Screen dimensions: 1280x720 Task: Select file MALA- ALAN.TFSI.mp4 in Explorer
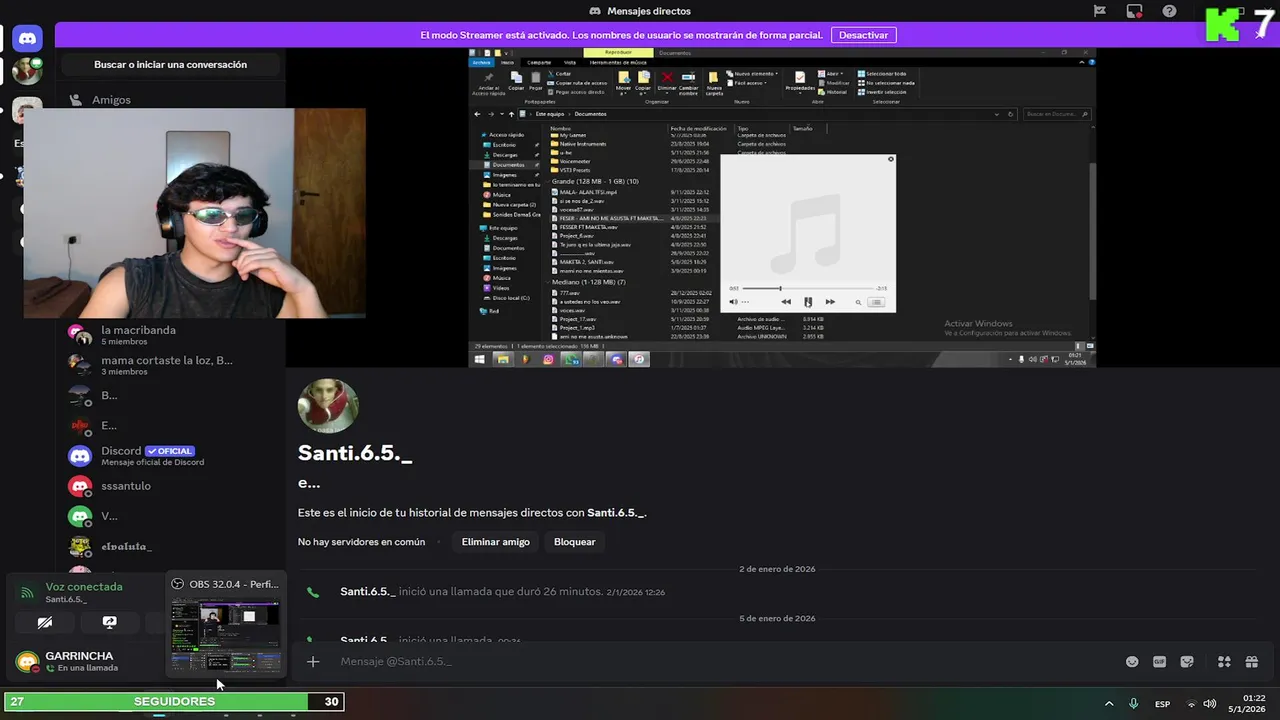(x=588, y=192)
